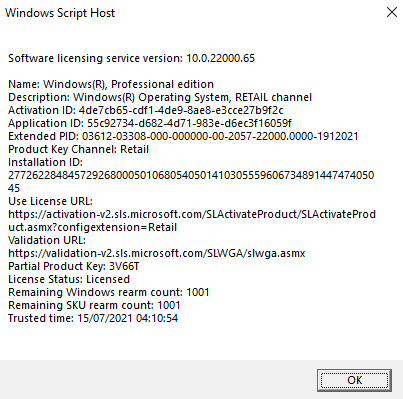Click the License Status: Licensed line
Screen dimensions: 403x399
click(69, 279)
